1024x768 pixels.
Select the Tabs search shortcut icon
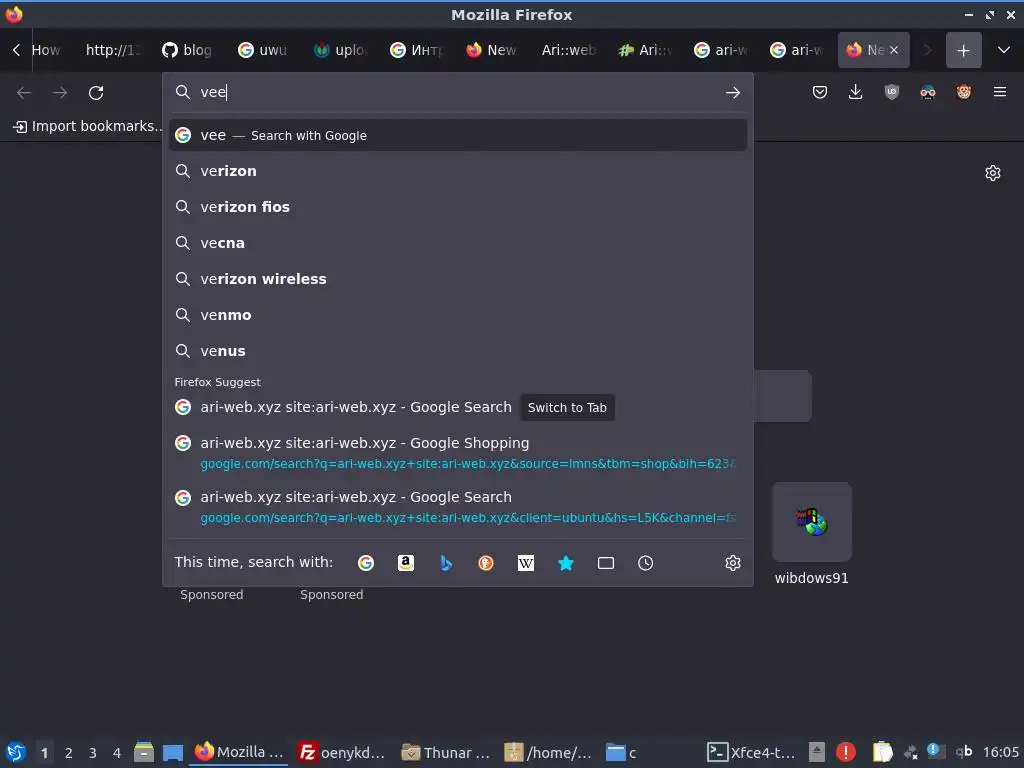point(605,563)
